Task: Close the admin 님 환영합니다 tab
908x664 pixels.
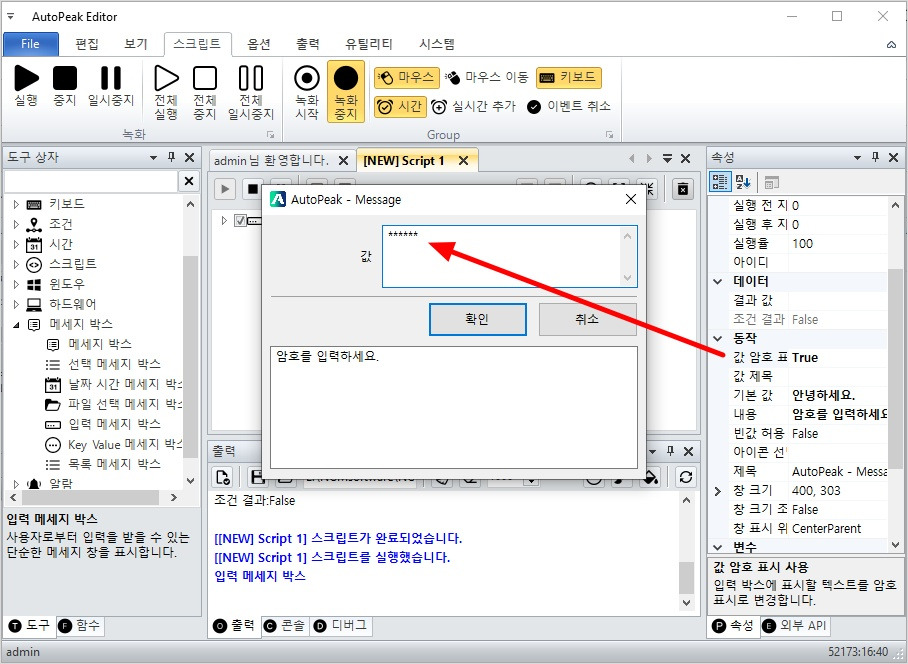Action: coord(343,160)
